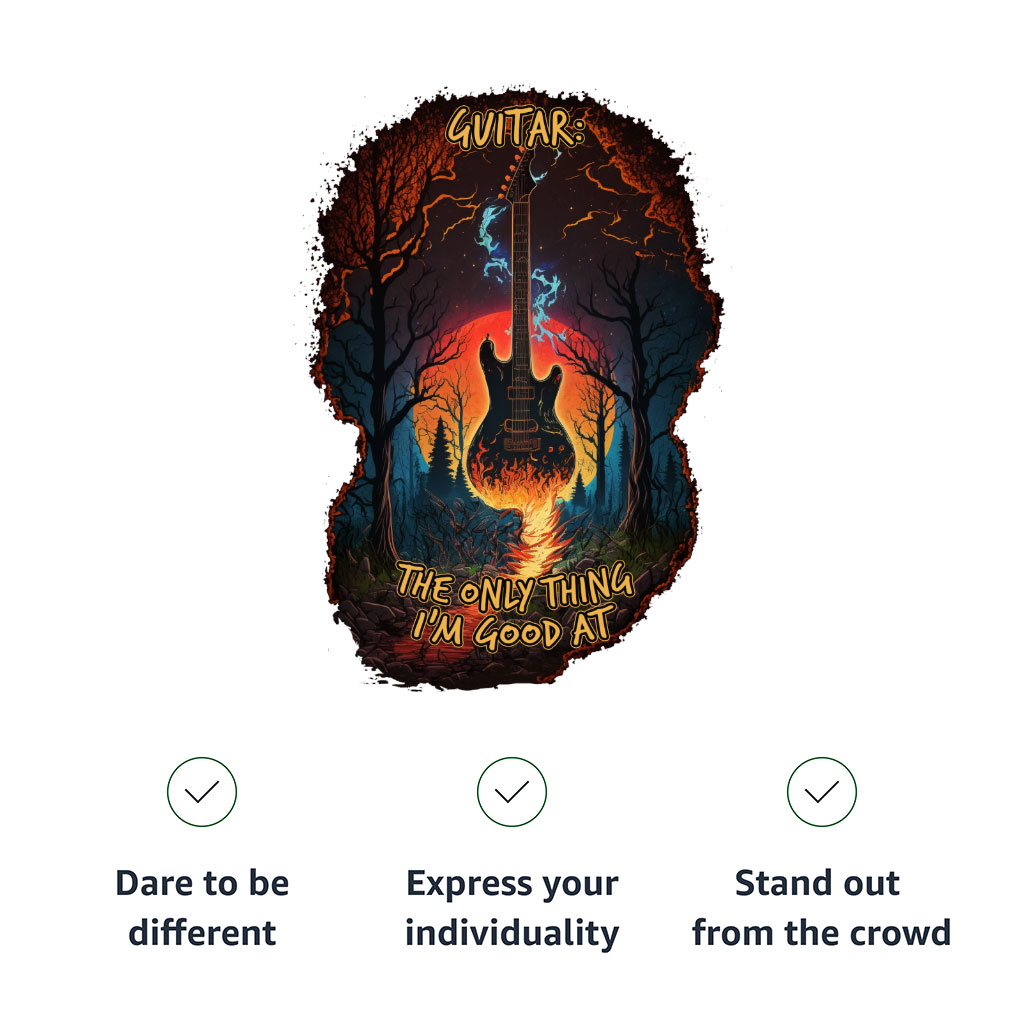Viewport: 1024px width, 1024px height.
Task: Click the black electric guitar body
Action: pos(520,418)
